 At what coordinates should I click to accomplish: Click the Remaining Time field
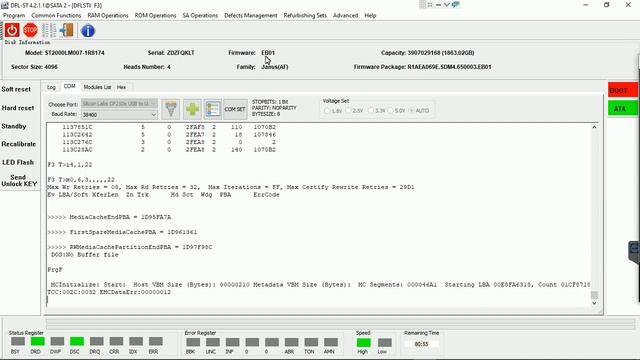[x=421, y=344]
